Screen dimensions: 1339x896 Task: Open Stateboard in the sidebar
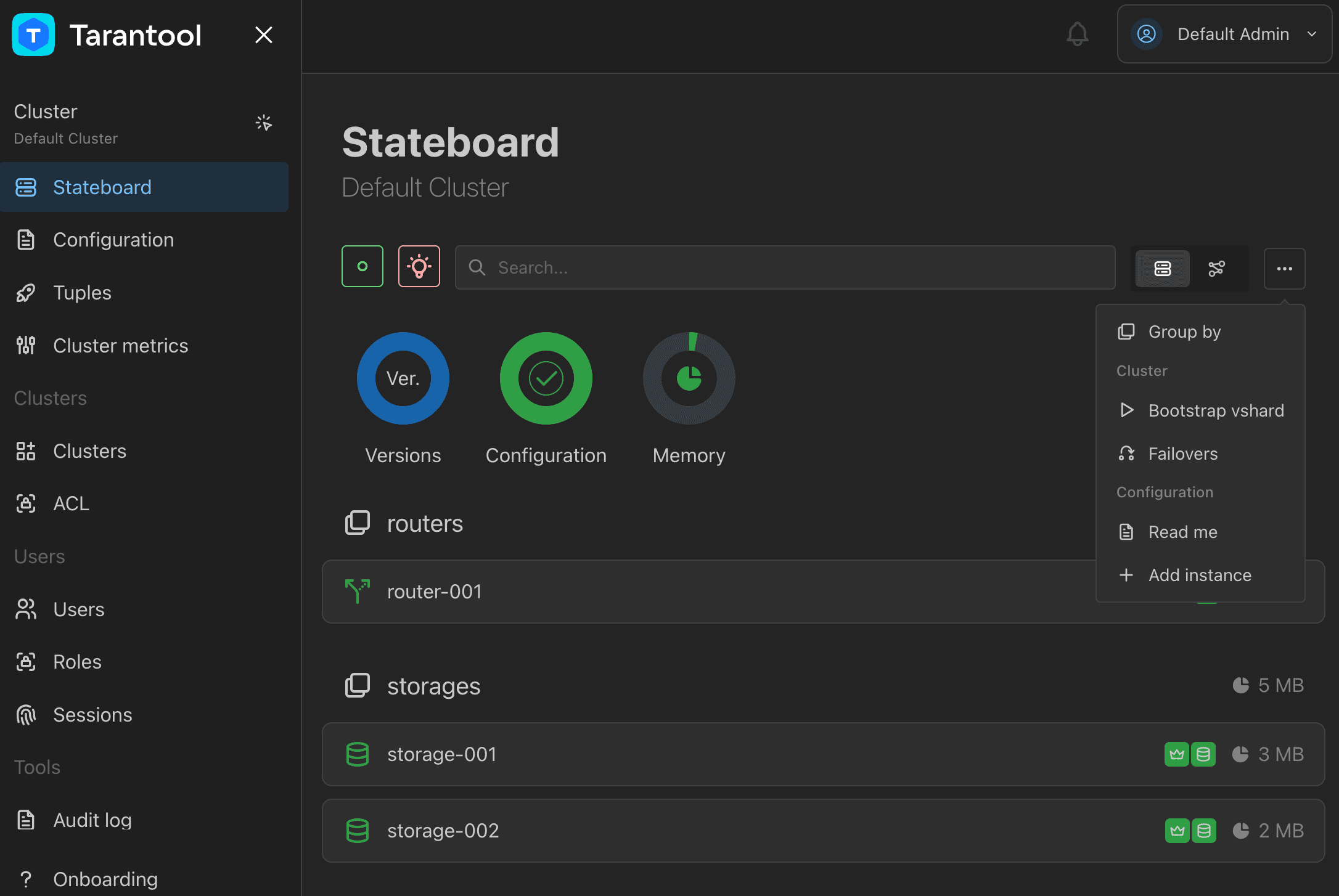pos(144,187)
